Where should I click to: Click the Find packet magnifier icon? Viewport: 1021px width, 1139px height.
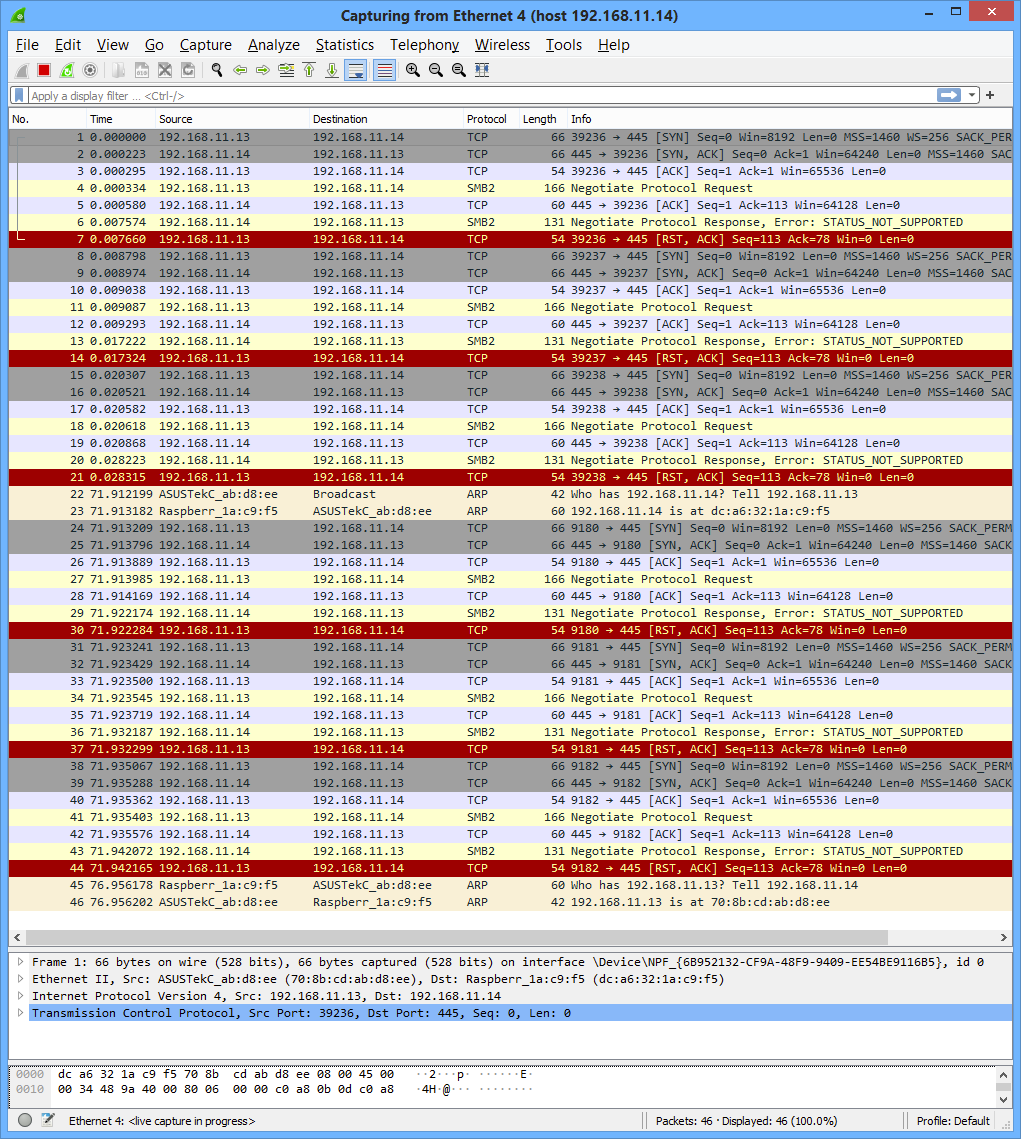point(216,70)
